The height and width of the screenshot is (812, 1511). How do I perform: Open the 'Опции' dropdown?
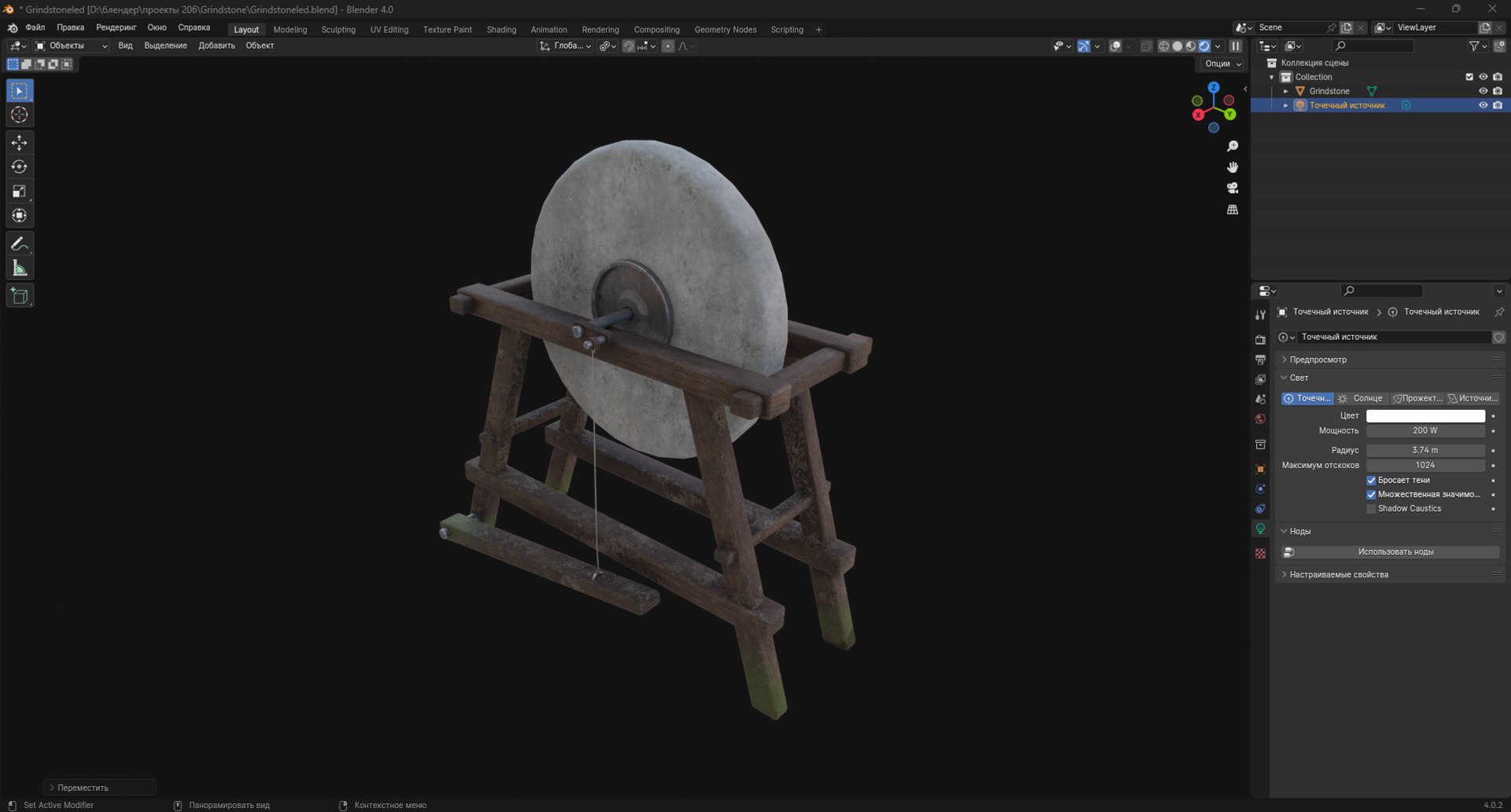(1222, 64)
